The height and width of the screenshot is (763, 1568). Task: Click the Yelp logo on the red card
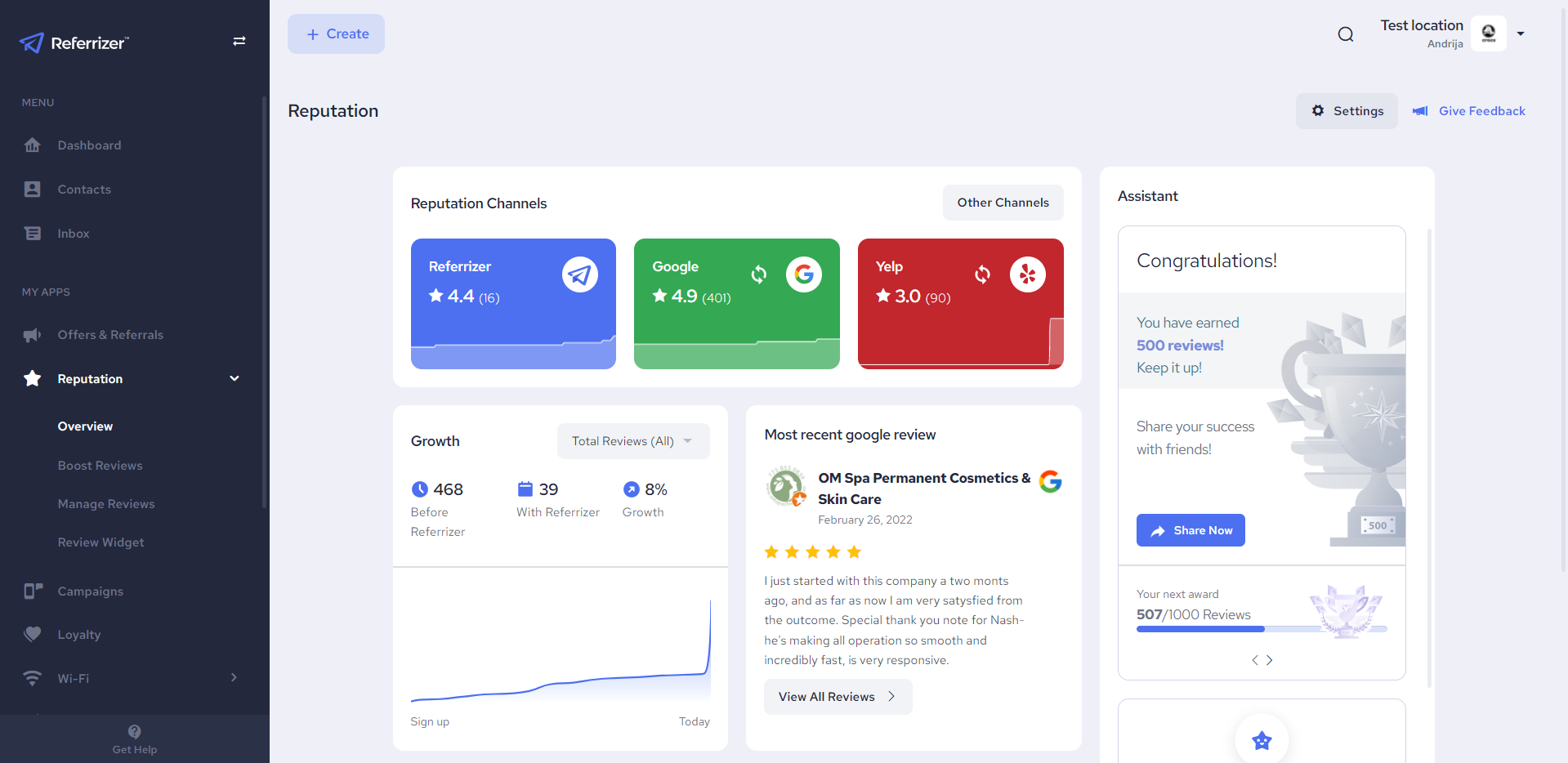point(1027,274)
